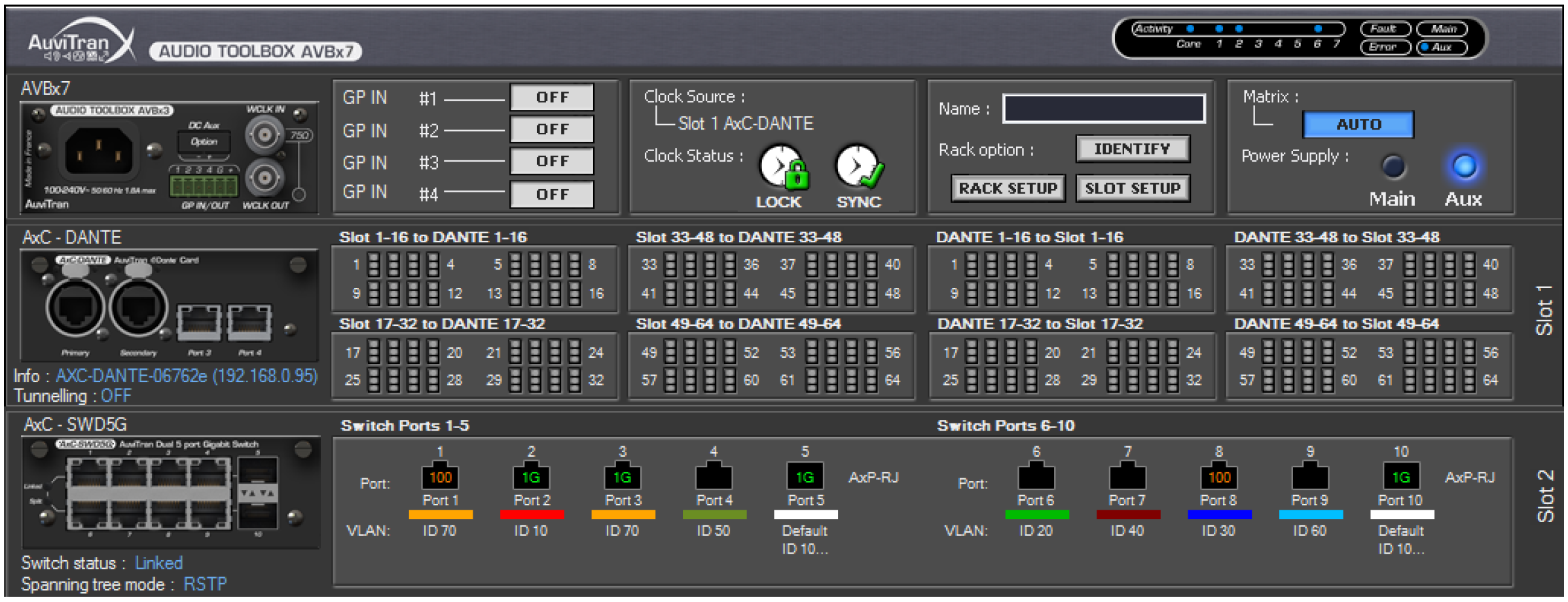Toggle GP IN #1 OFF button

click(x=552, y=97)
